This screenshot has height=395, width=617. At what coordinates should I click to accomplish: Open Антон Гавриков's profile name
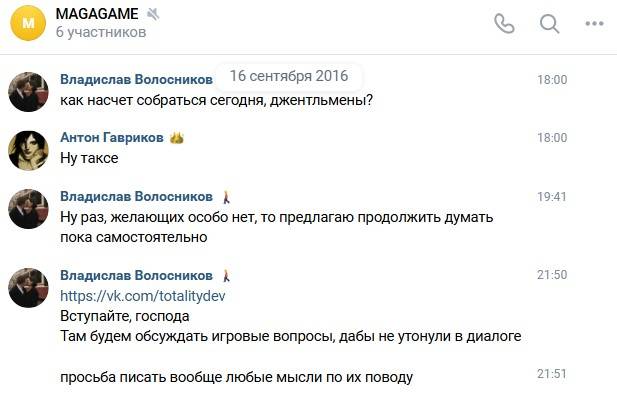point(112,137)
